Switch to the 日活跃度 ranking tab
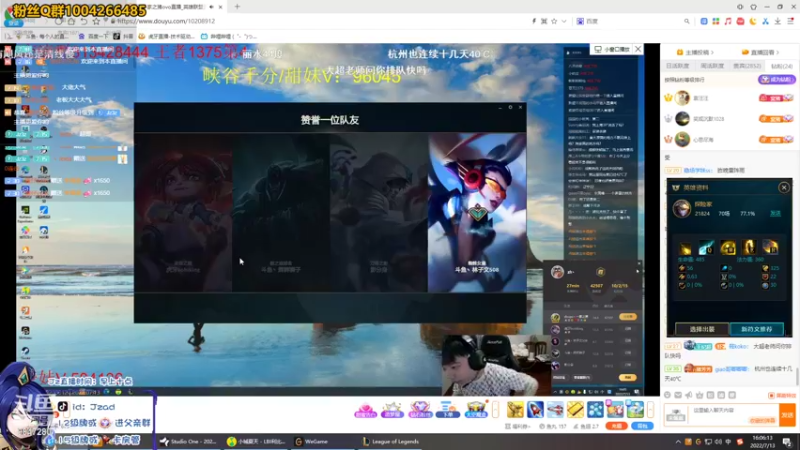 tap(678, 66)
